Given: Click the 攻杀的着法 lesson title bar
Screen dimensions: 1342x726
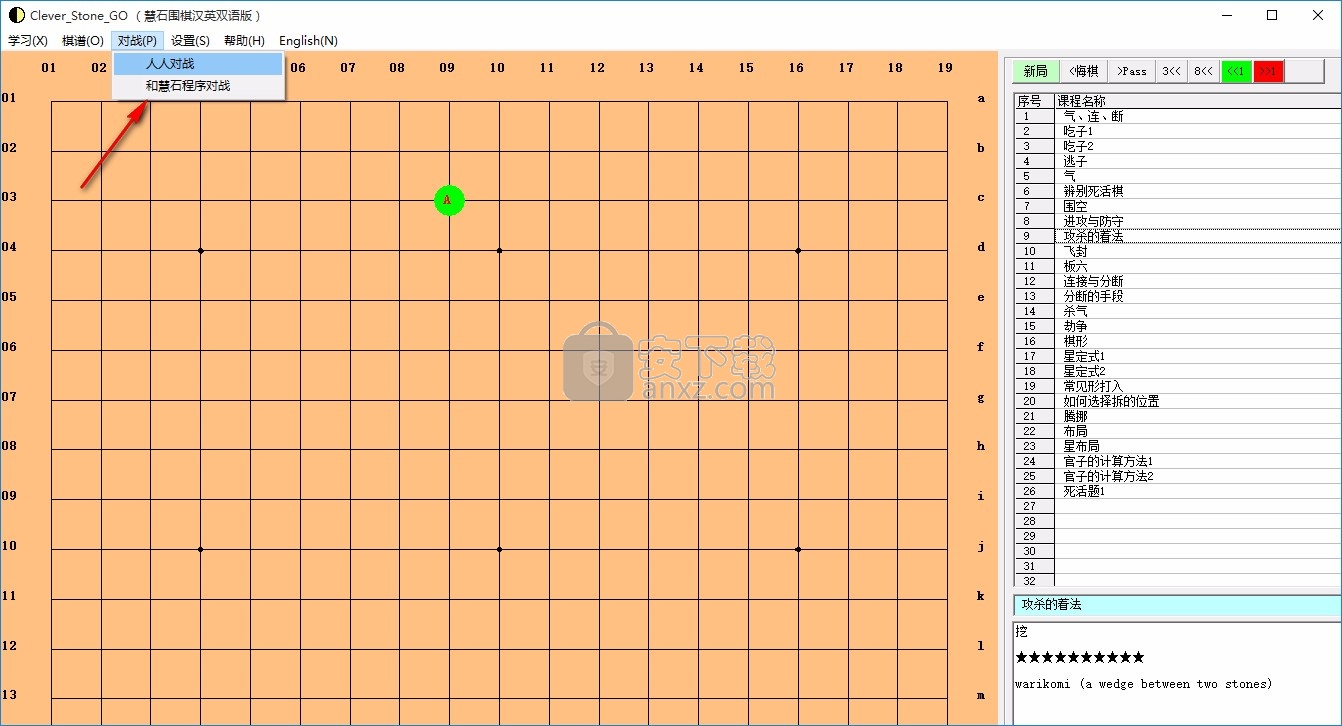Looking at the screenshot, I should (1177, 605).
